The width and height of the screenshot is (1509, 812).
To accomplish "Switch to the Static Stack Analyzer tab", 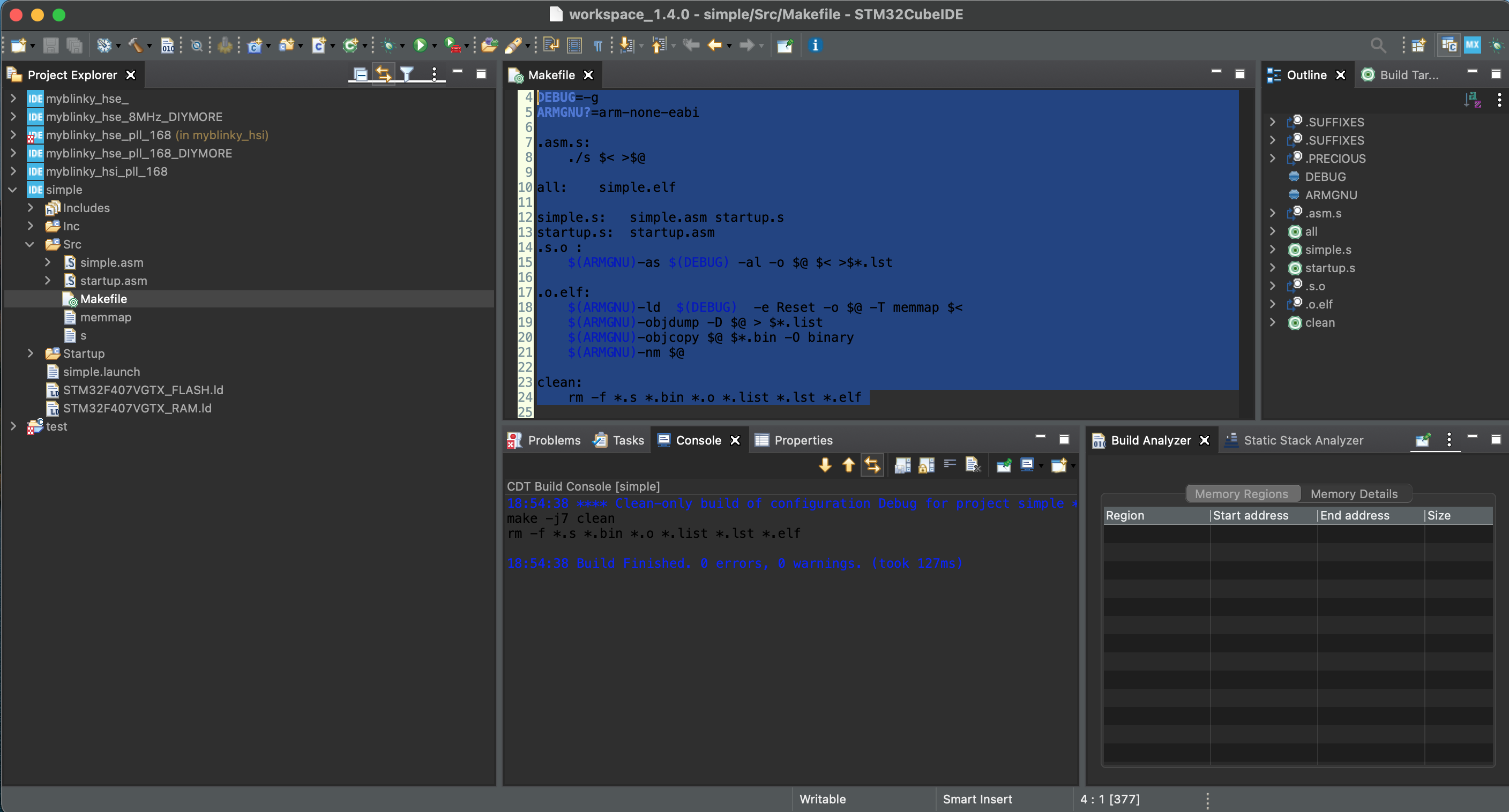I will 1294,440.
